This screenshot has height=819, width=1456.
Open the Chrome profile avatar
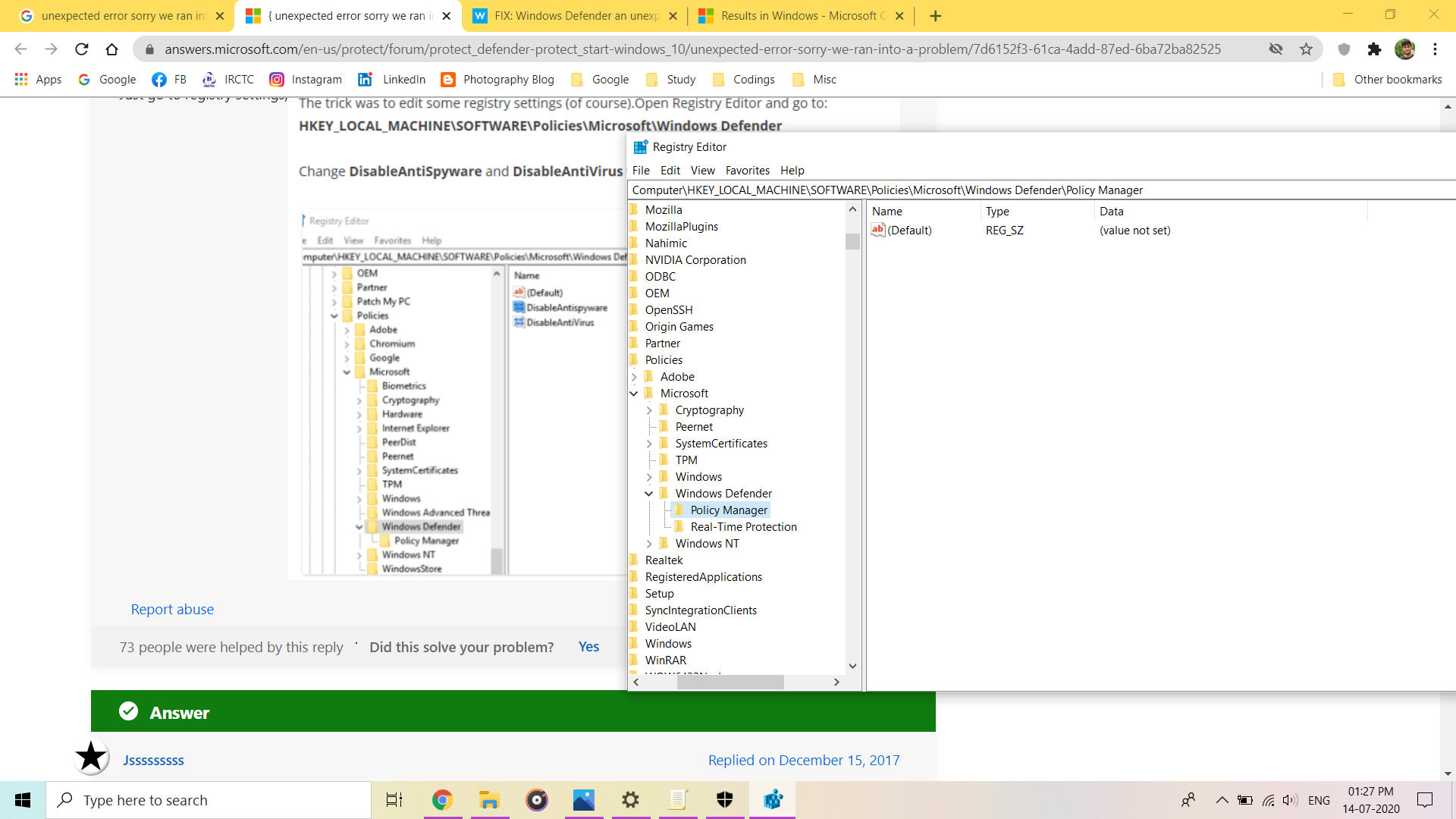(x=1404, y=49)
